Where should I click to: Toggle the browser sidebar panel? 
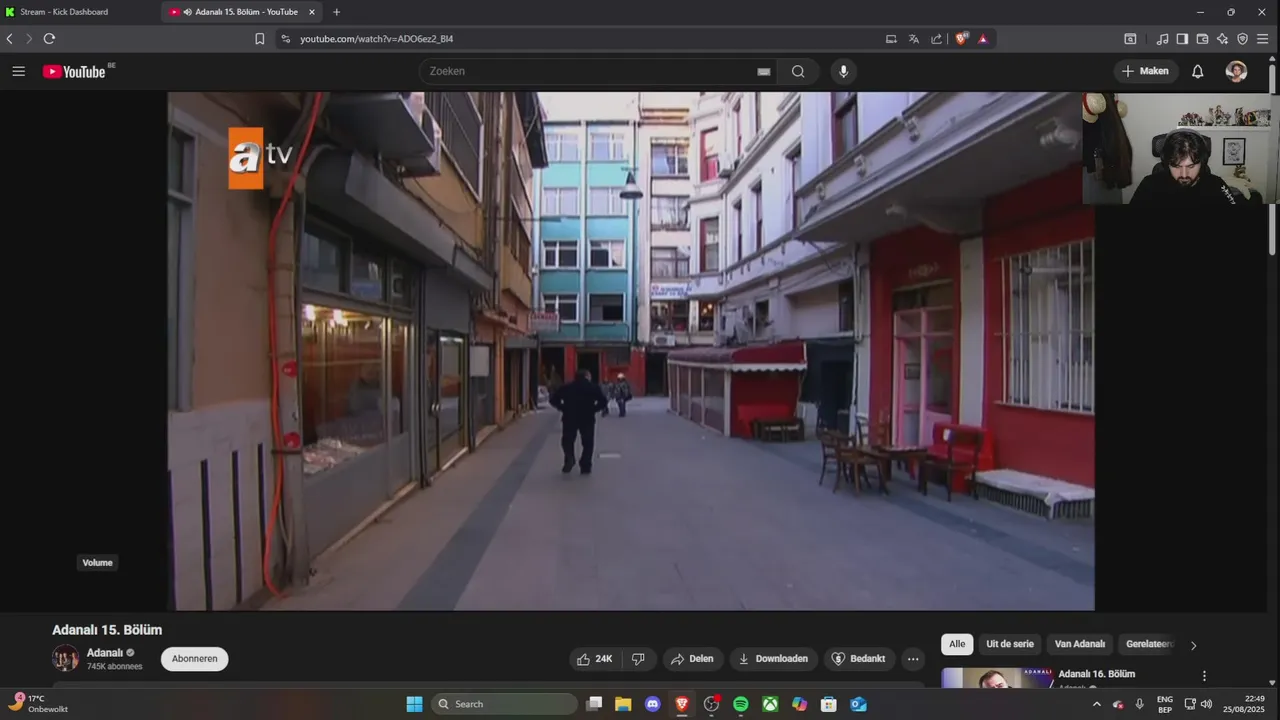click(1182, 39)
